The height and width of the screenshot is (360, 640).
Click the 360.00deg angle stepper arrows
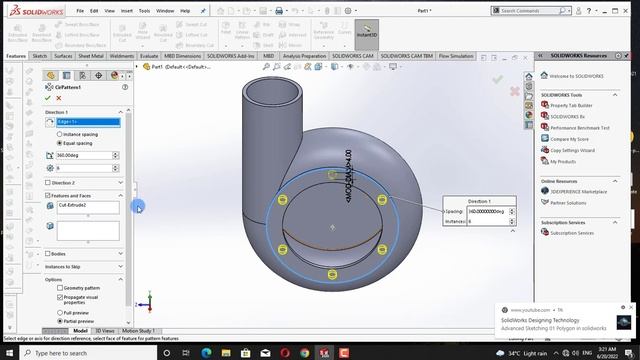click(116, 155)
